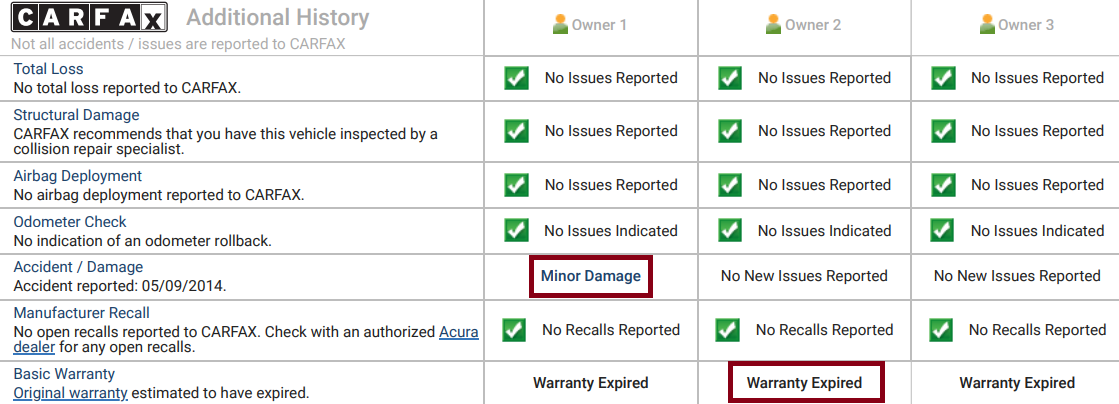Click Owner 2 Manufacturer Recall green checkmark
The image size is (1119, 404).
point(728,330)
